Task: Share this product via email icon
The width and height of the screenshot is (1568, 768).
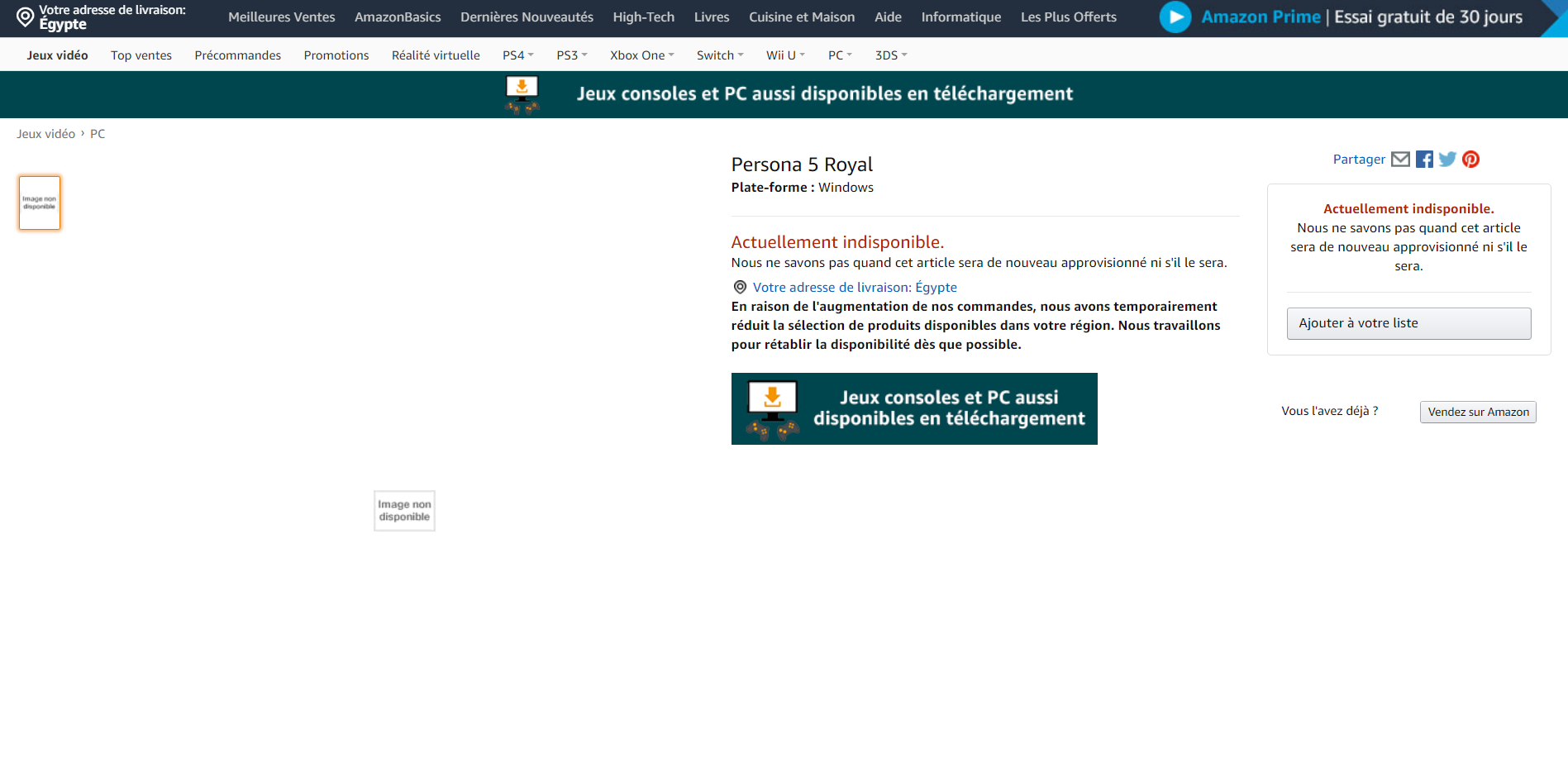Action: [x=1400, y=160]
